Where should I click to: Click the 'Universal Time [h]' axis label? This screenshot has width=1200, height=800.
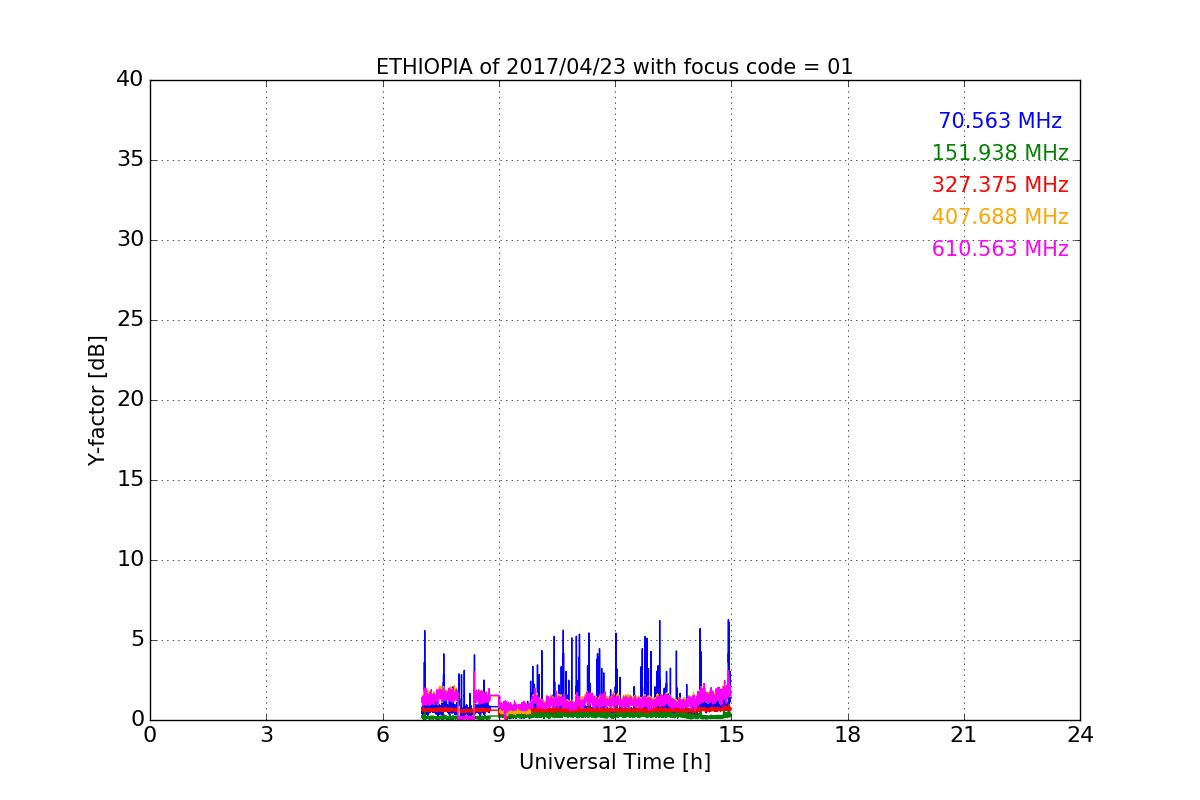(614, 762)
